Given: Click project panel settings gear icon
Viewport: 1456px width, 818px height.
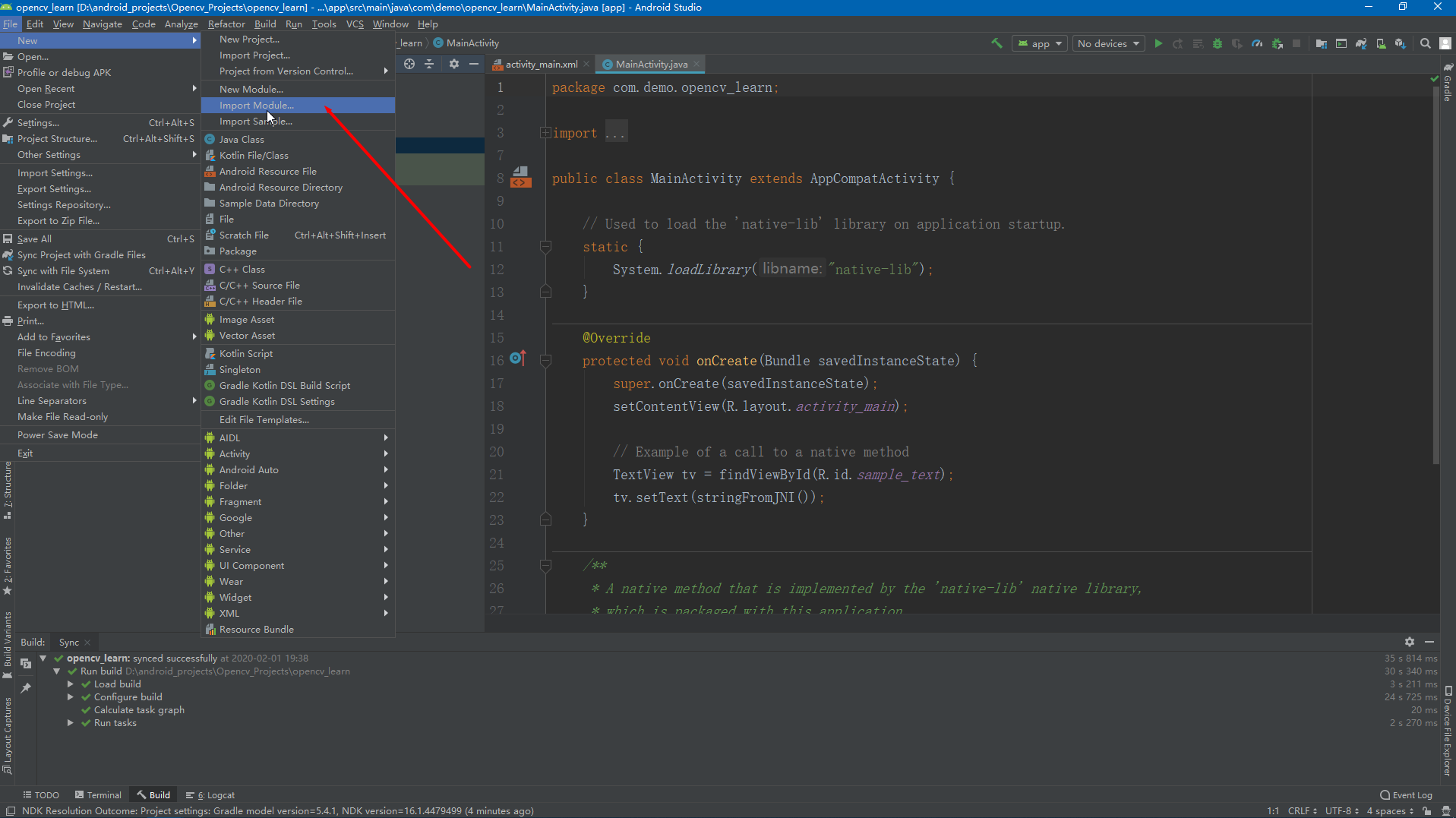Looking at the screenshot, I should (x=454, y=64).
